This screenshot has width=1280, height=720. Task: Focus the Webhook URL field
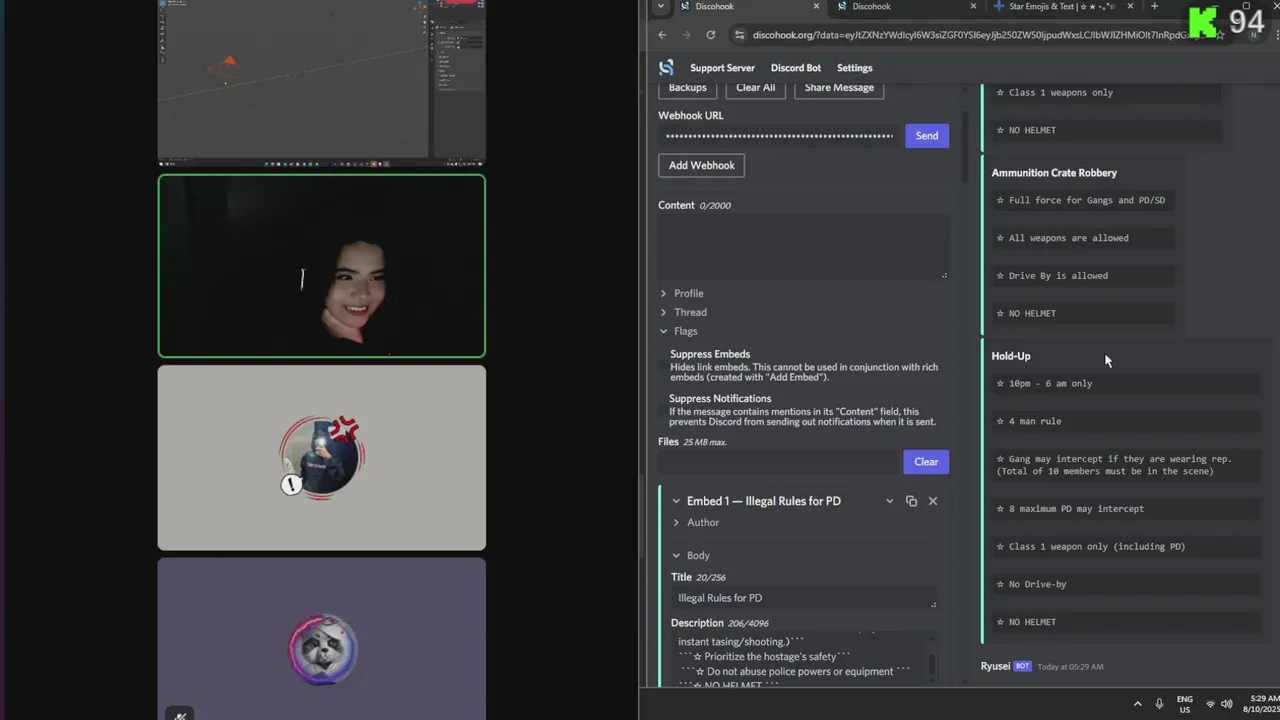point(779,136)
